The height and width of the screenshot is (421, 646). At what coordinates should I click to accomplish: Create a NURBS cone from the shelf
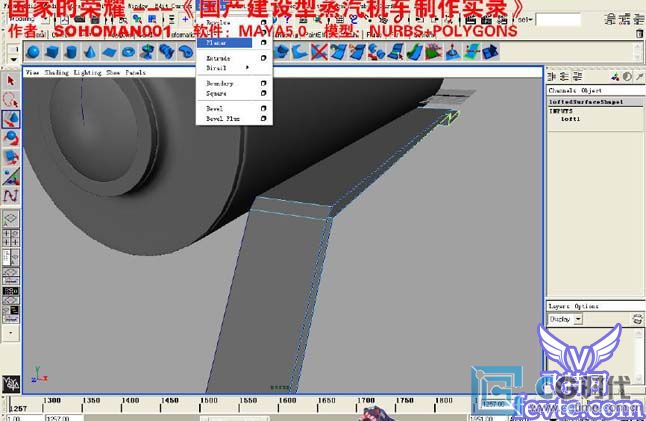coord(90,52)
